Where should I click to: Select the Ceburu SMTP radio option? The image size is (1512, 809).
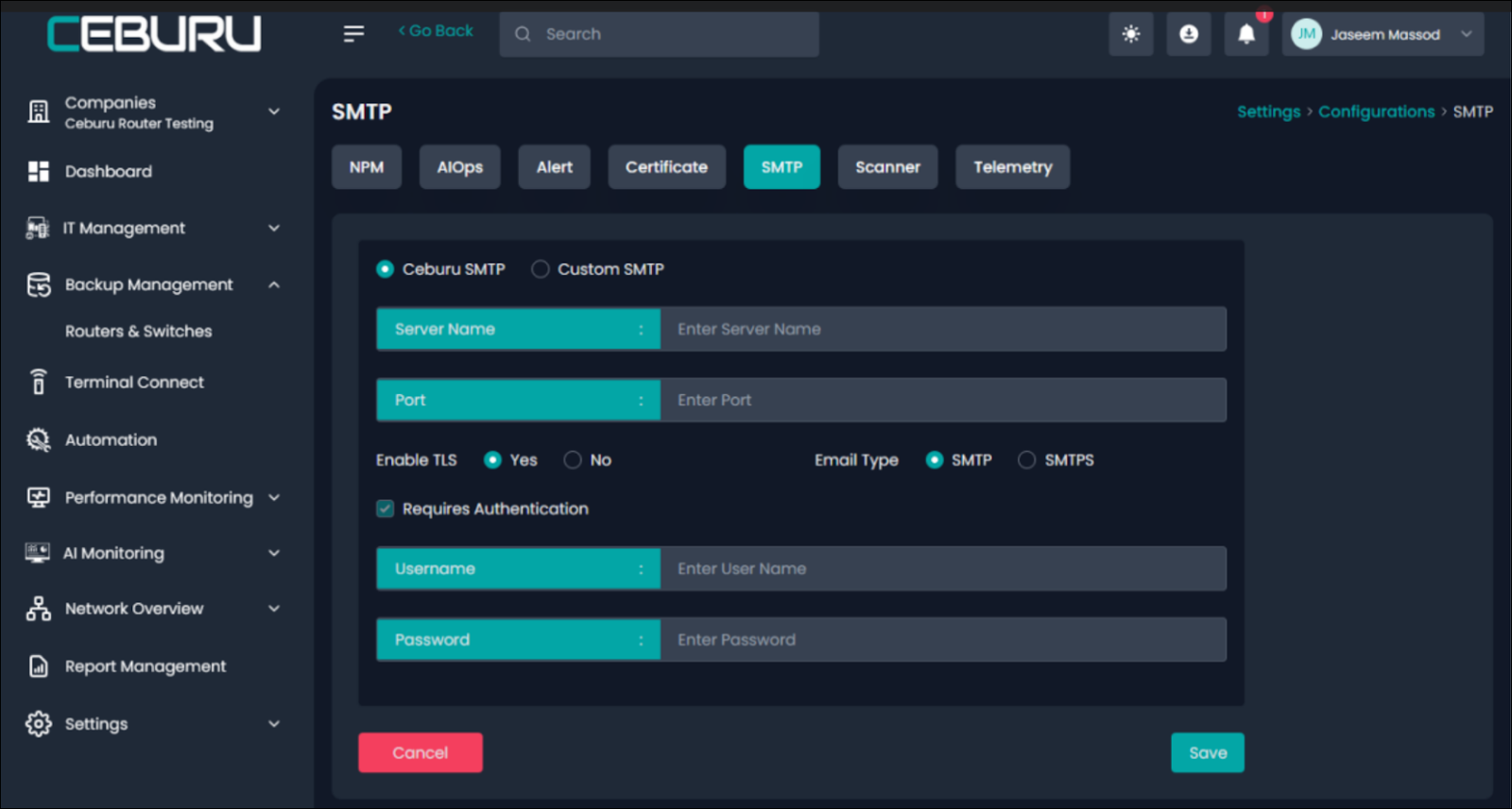click(x=385, y=269)
